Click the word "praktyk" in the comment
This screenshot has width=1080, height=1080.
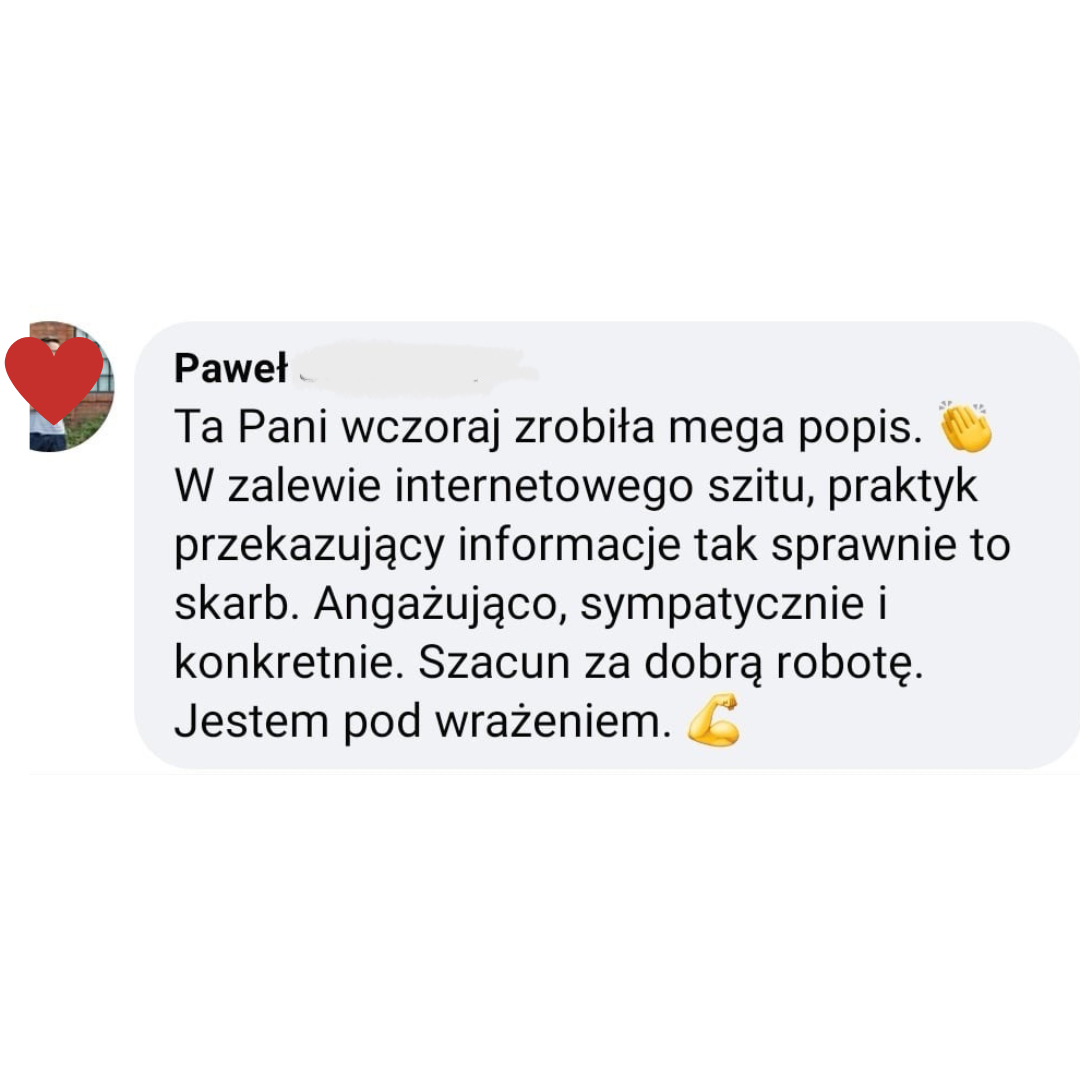[902, 488]
